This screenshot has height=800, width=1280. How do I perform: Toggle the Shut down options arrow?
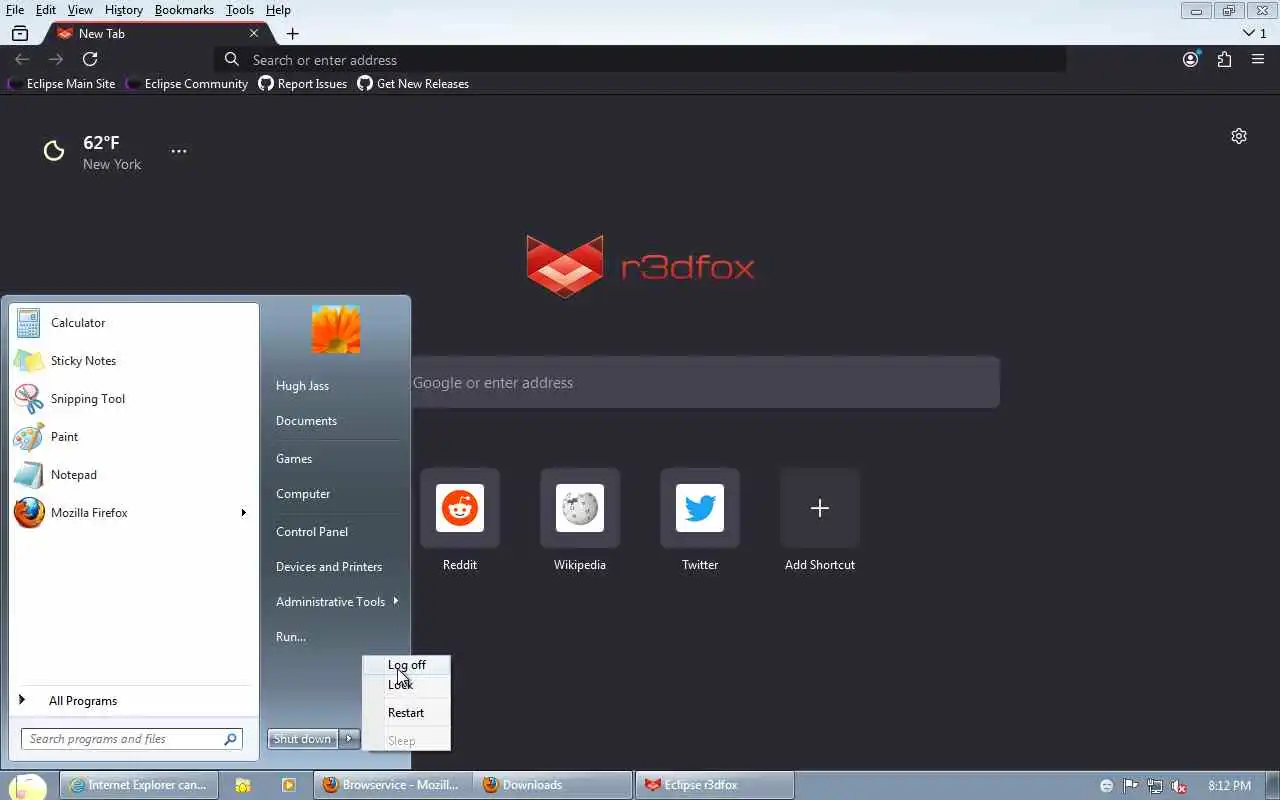click(349, 739)
